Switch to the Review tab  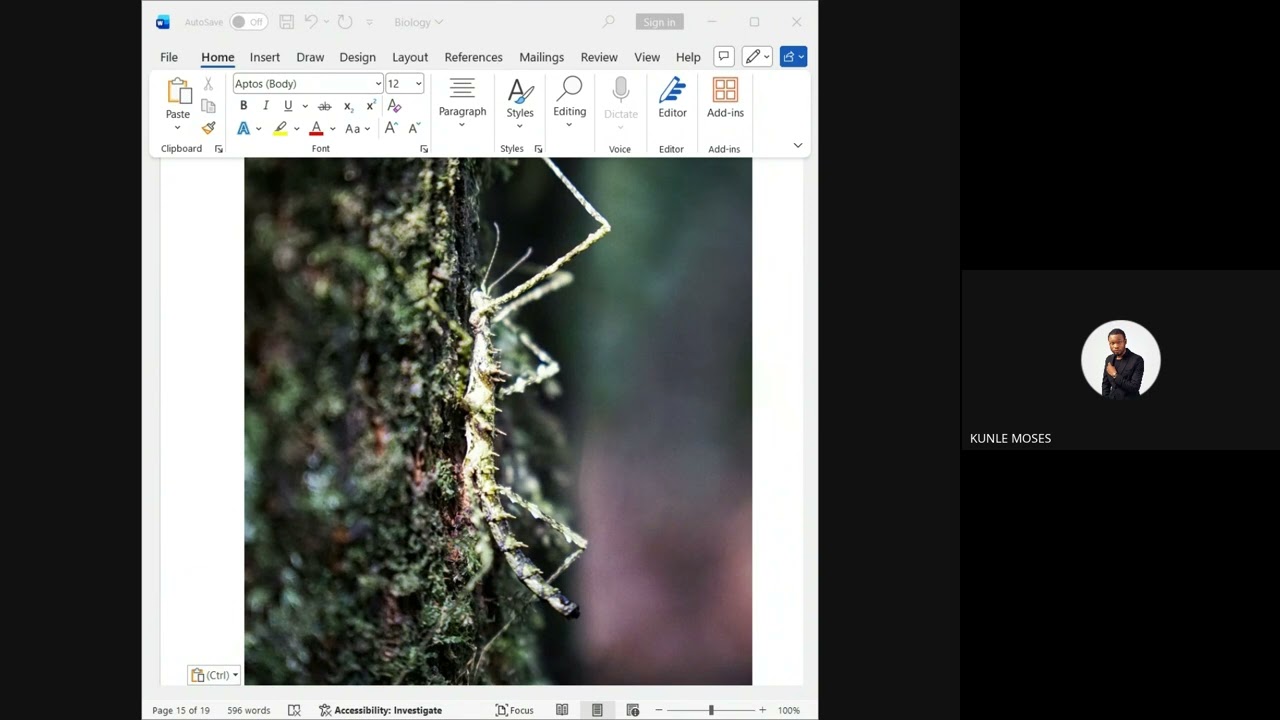(599, 57)
